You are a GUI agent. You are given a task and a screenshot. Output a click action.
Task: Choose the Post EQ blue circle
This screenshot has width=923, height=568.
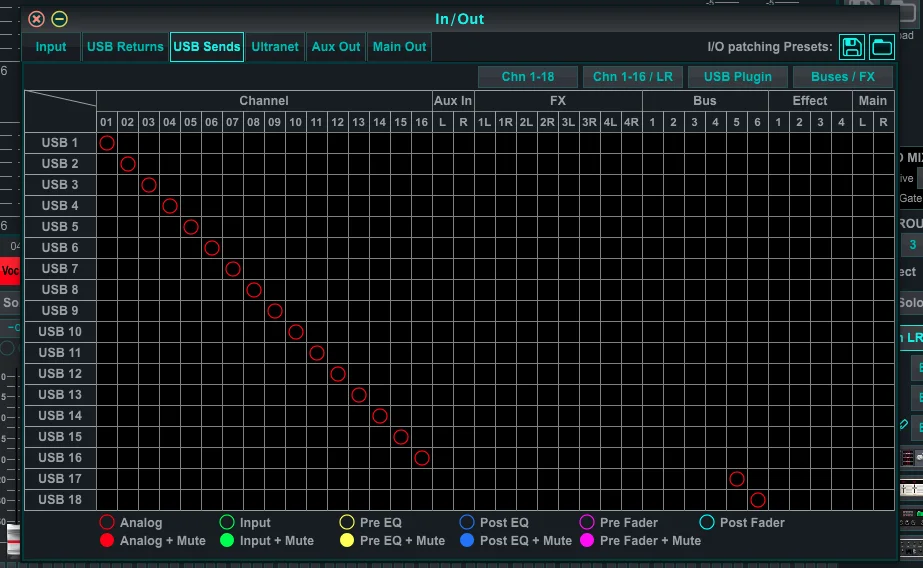[467, 522]
